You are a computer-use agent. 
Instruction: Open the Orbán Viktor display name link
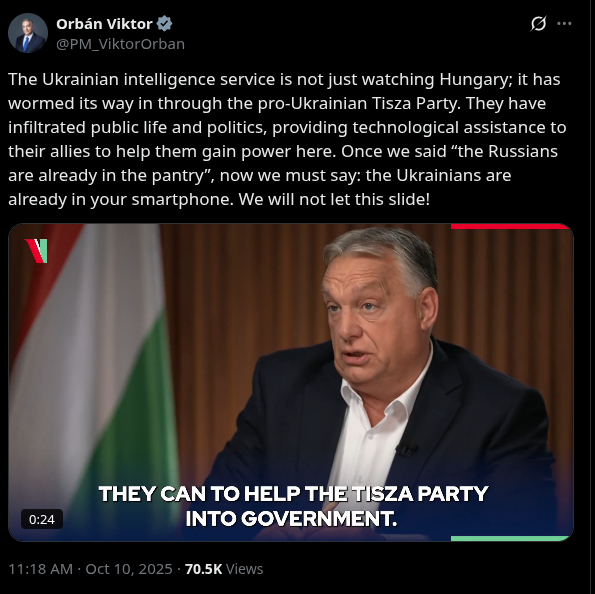coord(104,24)
